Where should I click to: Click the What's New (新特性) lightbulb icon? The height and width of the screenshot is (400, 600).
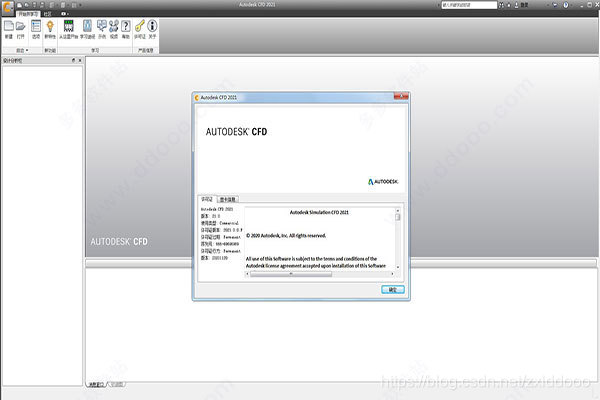point(51,27)
